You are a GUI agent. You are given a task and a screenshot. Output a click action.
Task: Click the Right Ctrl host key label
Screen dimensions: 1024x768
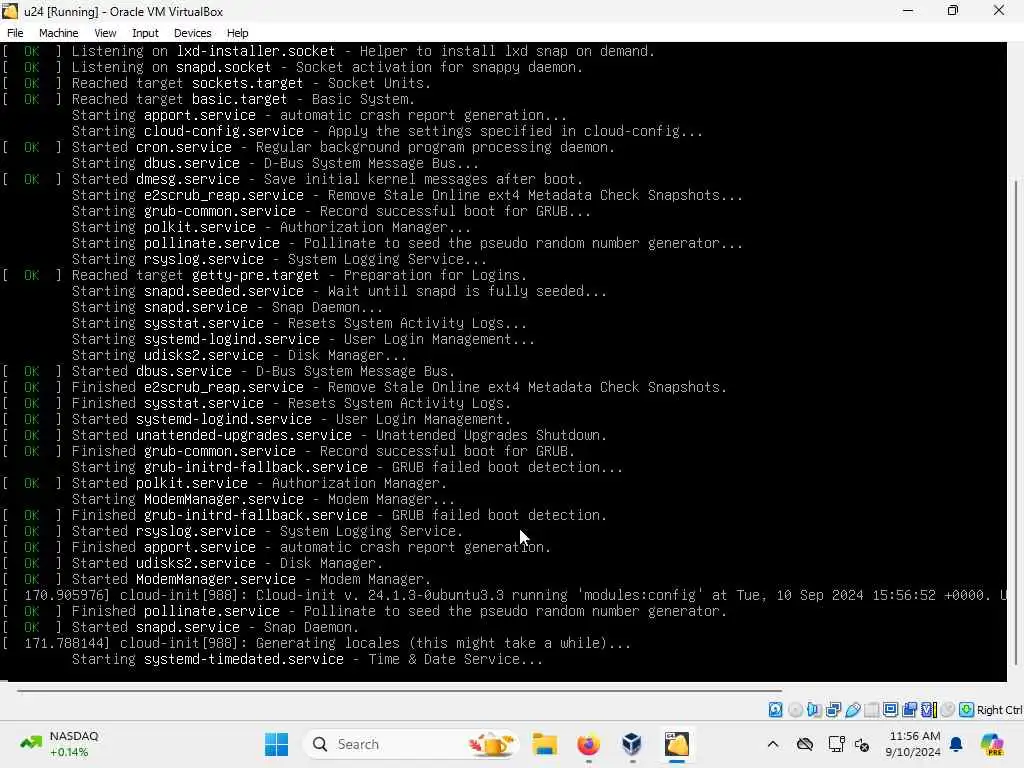[1000, 710]
